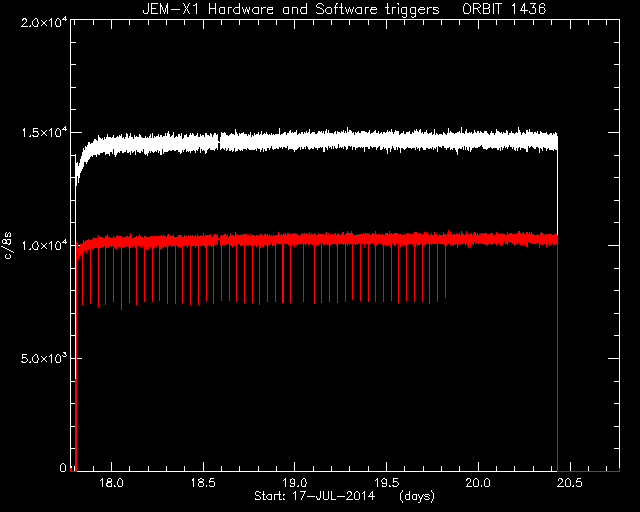Click the 19.0 x-axis tick label
The width and height of the screenshot is (640, 512).
[x=295, y=483]
